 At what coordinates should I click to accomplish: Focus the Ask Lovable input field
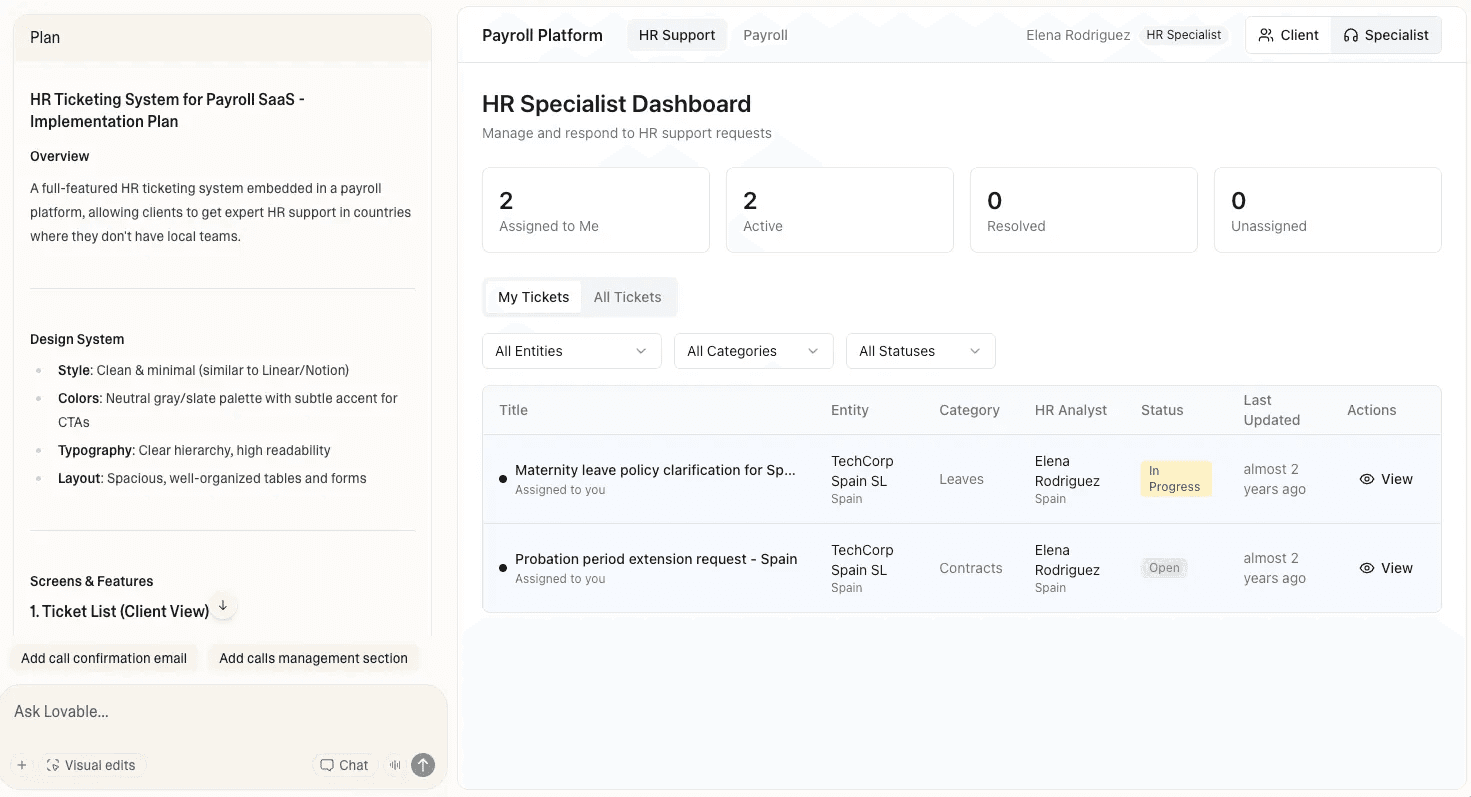(x=220, y=712)
